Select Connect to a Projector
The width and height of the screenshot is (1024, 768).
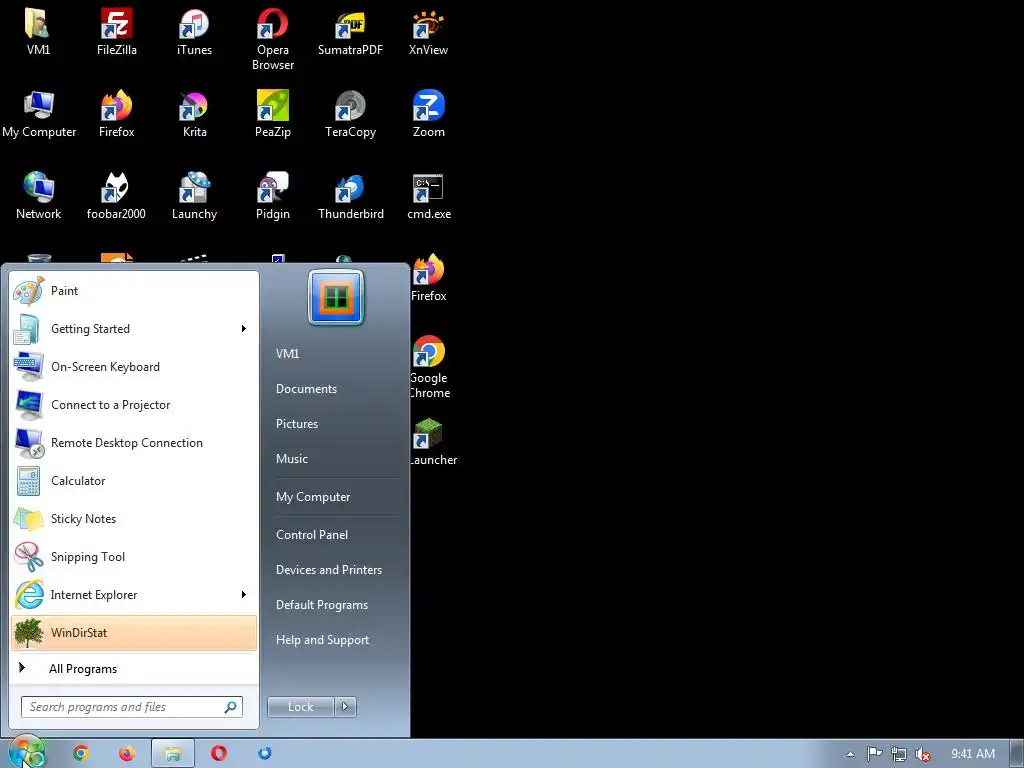click(134, 404)
